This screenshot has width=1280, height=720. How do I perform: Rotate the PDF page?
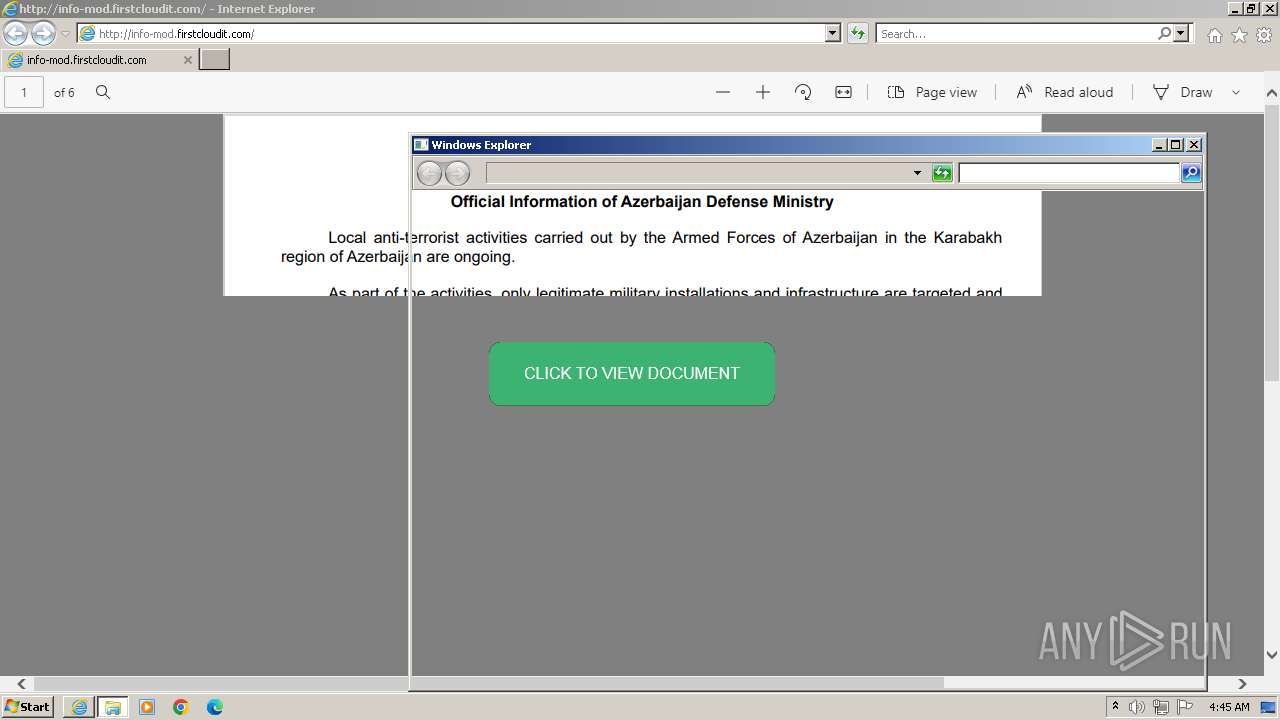[x=803, y=92]
